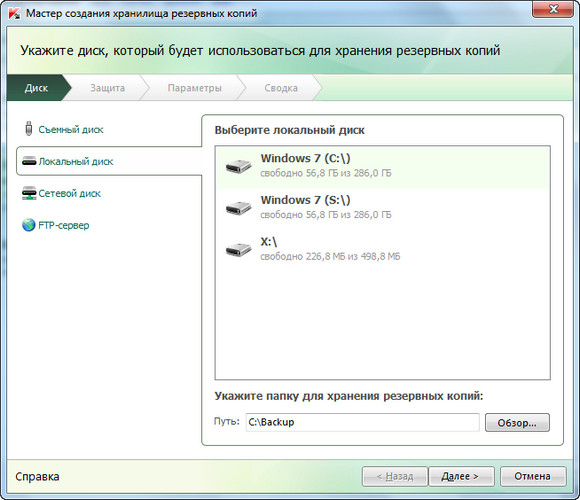Click the Отмена button
The width and height of the screenshot is (580, 500).
533,476
